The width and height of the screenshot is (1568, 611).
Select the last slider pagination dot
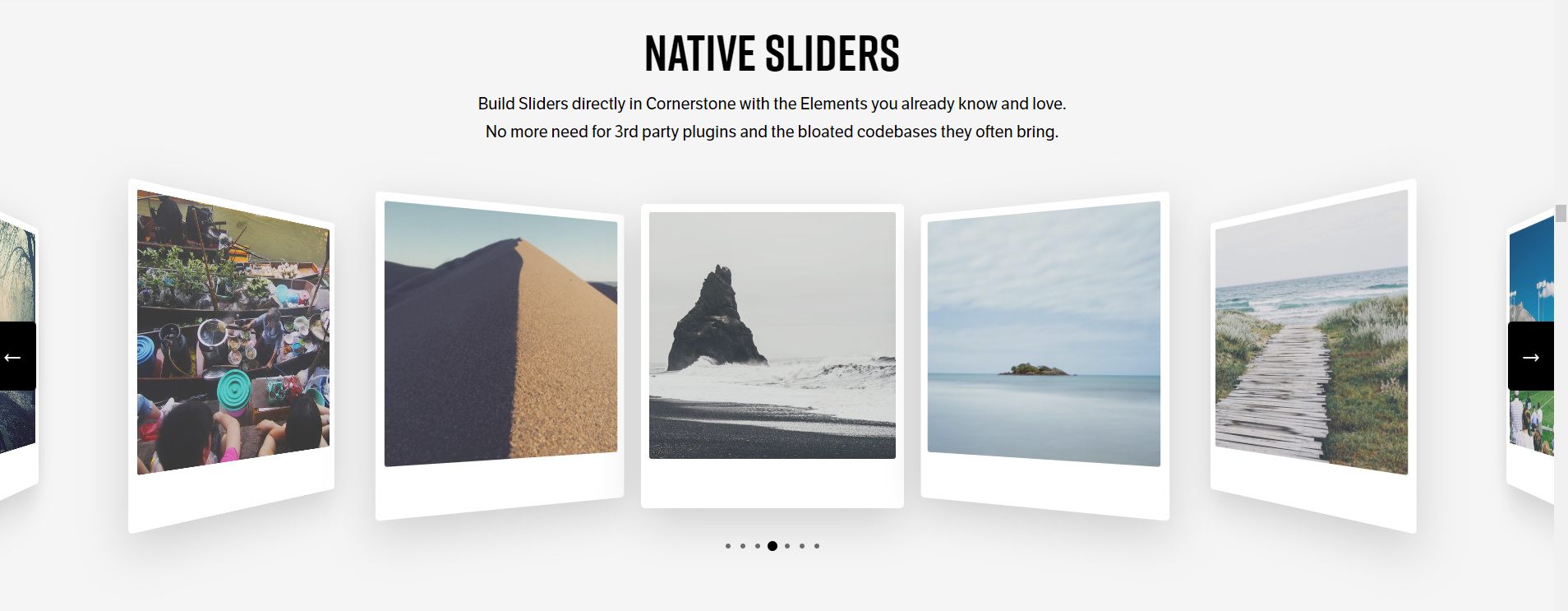point(817,546)
